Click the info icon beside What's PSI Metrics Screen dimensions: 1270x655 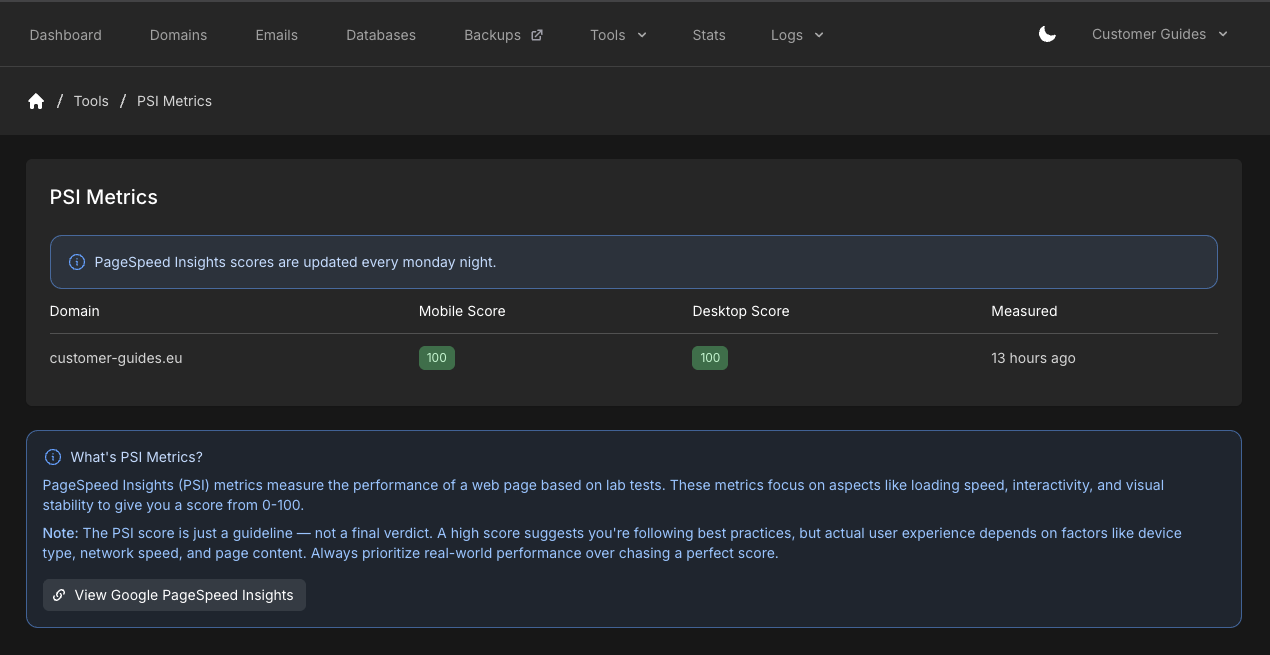click(x=53, y=457)
